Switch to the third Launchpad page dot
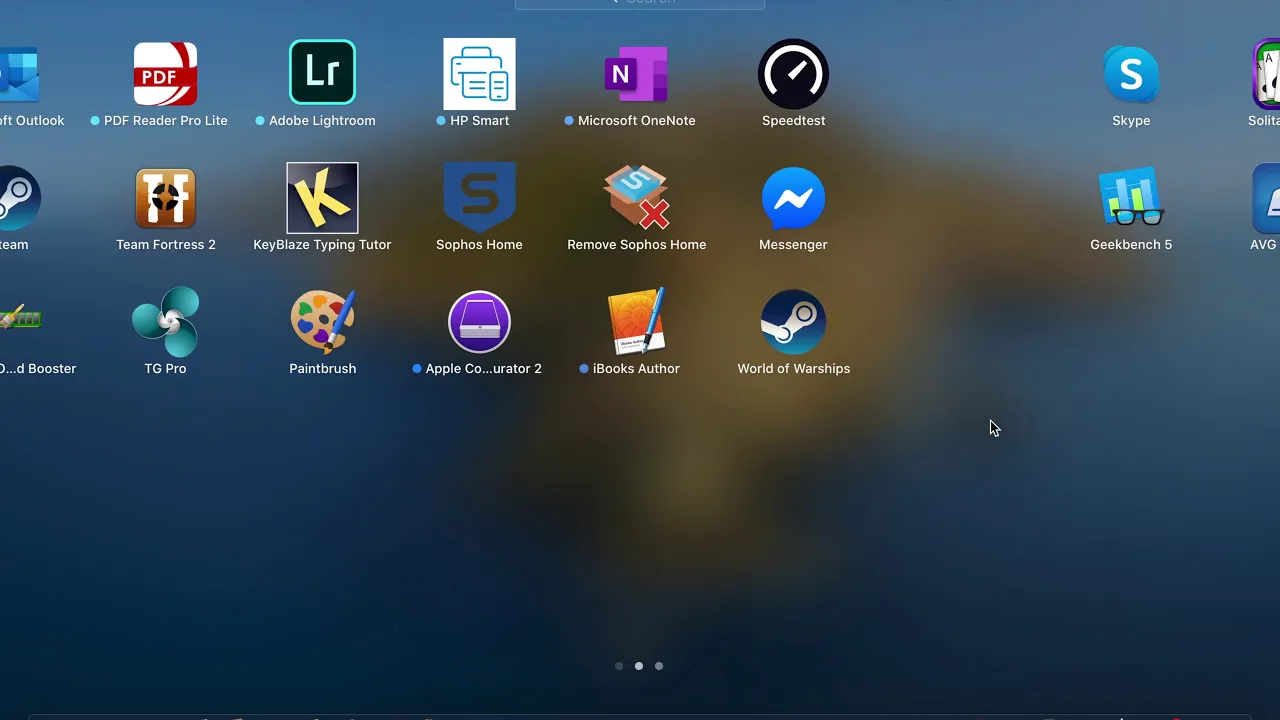Screen dimensions: 1280x720 [659, 666]
